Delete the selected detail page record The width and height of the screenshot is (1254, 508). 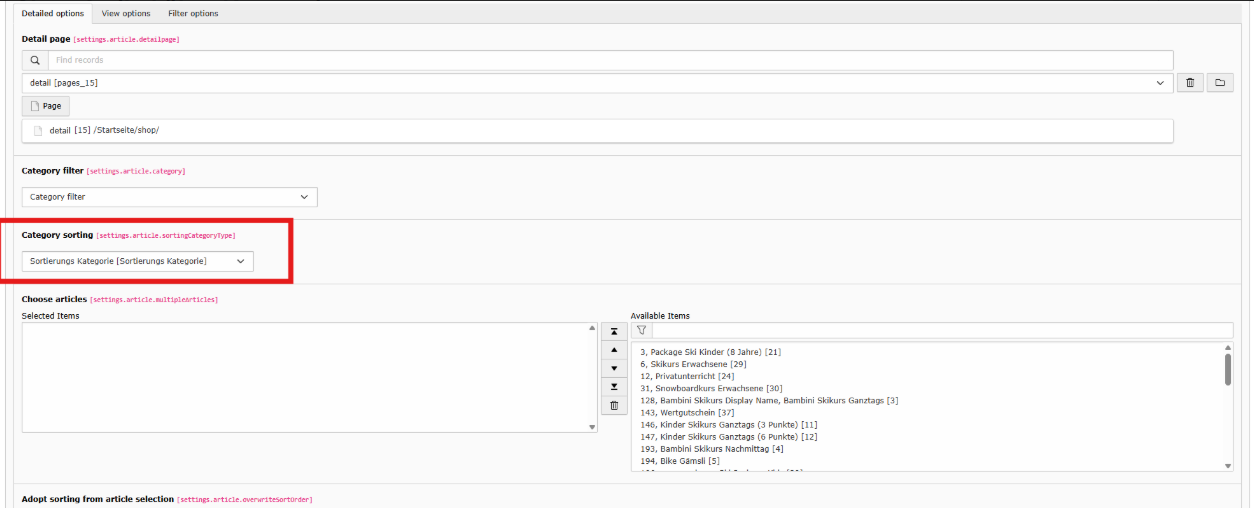click(x=1189, y=83)
